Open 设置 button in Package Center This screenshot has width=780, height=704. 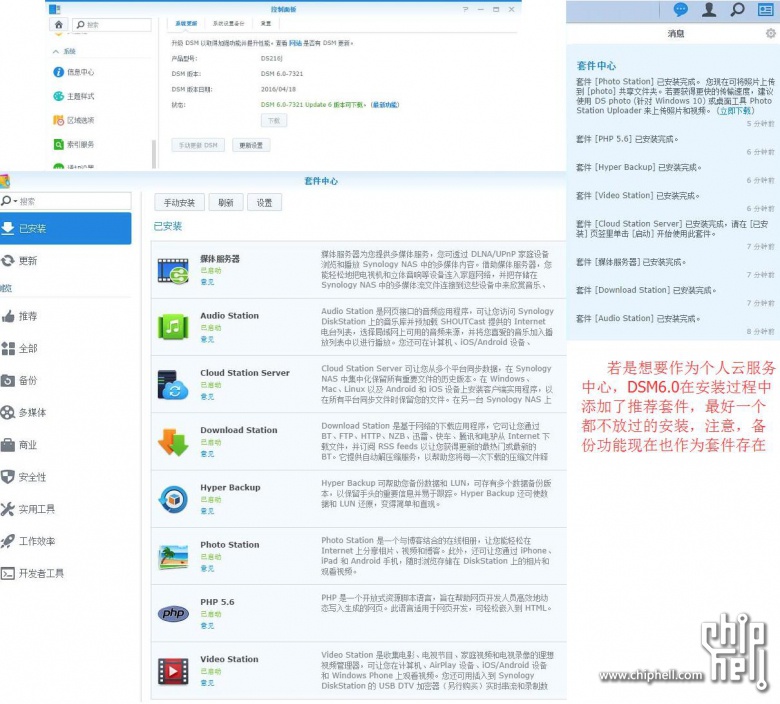(x=265, y=202)
